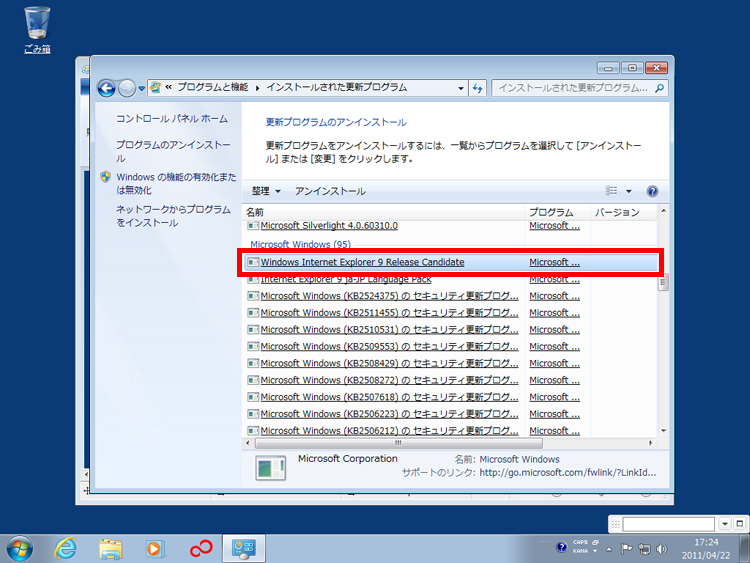This screenshot has height=563, width=750.
Task: Open Turn Windows features on or off
Action: [176, 183]
